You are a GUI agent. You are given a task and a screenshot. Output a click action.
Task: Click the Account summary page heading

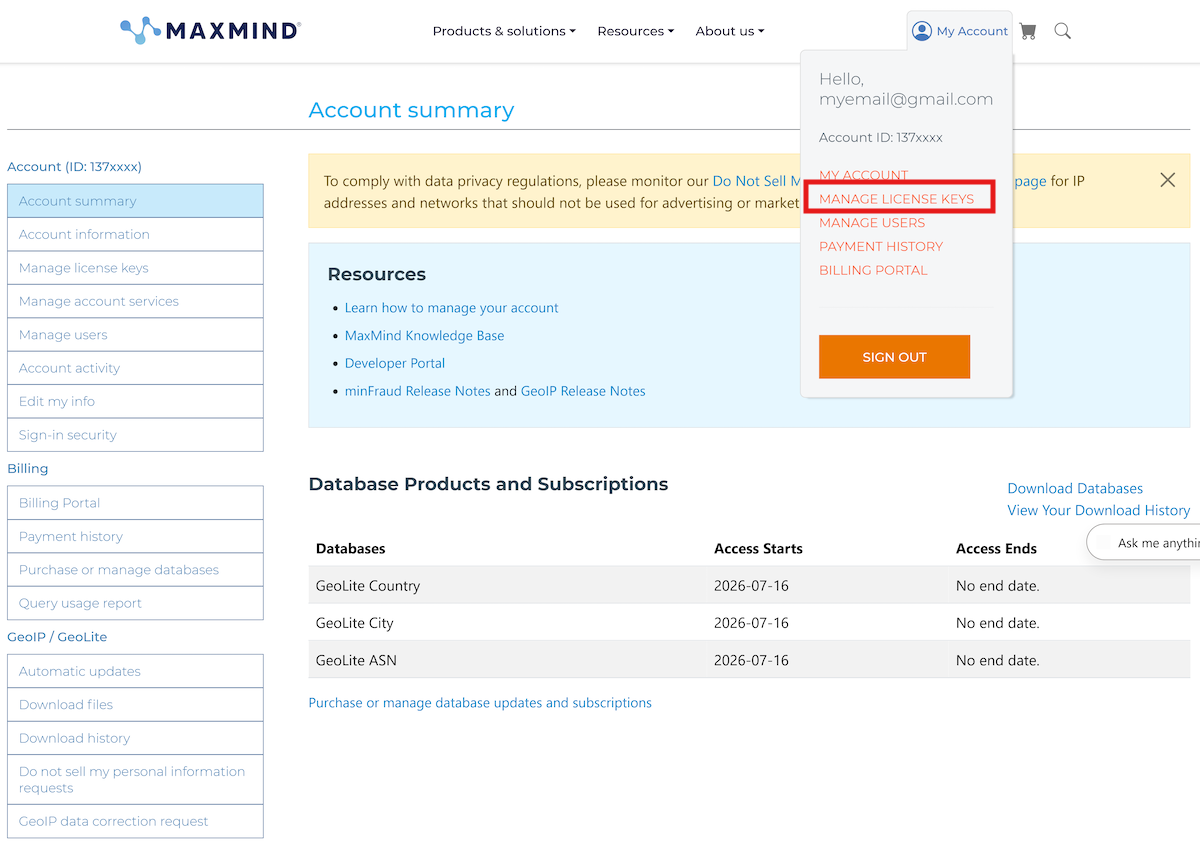(411, 110)
